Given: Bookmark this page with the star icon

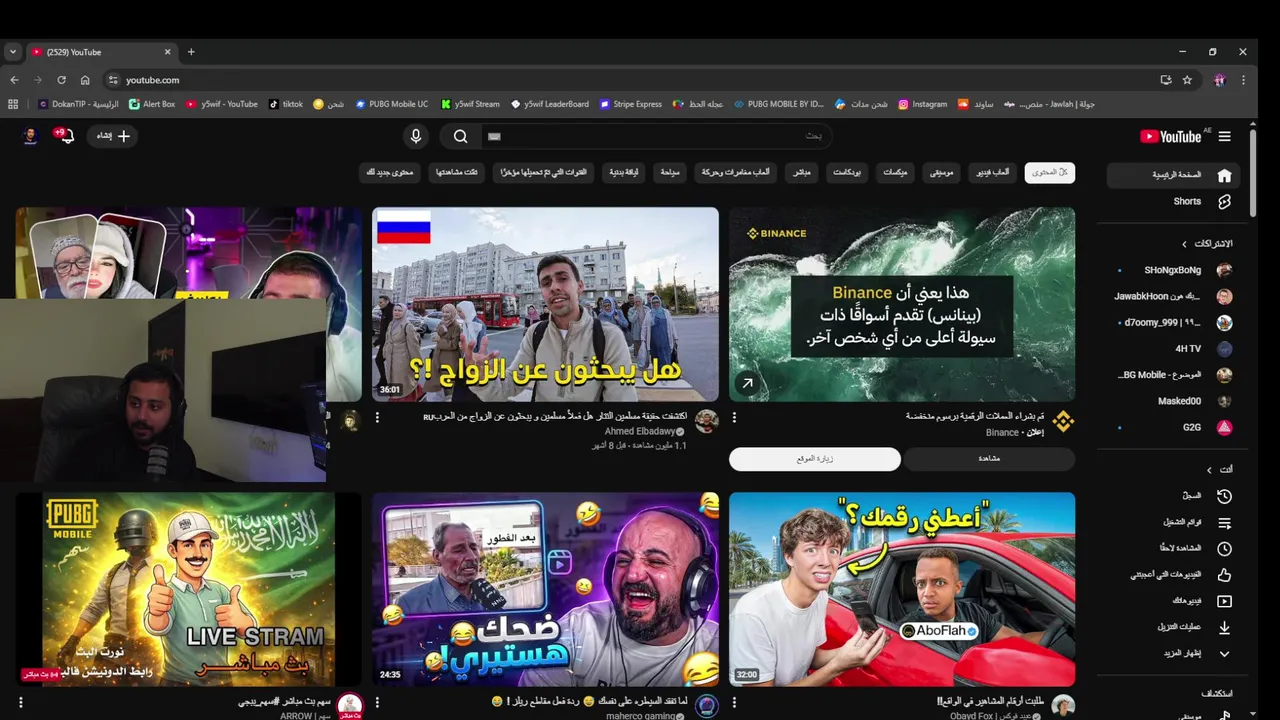Looking at the screenshot, I should tap(1187, 80).
